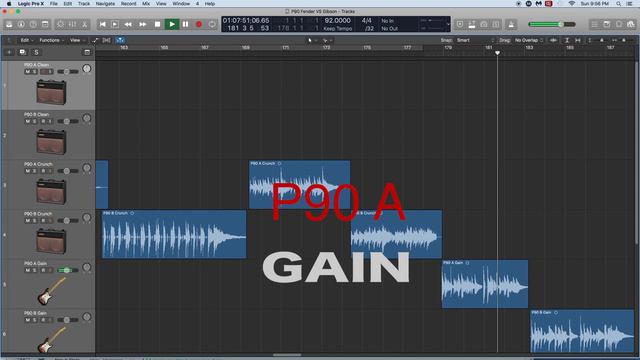Image resolution: width=640 pixels, height=360 pixels.
Task: Open the File menu
Action: [x=53, y=4]
